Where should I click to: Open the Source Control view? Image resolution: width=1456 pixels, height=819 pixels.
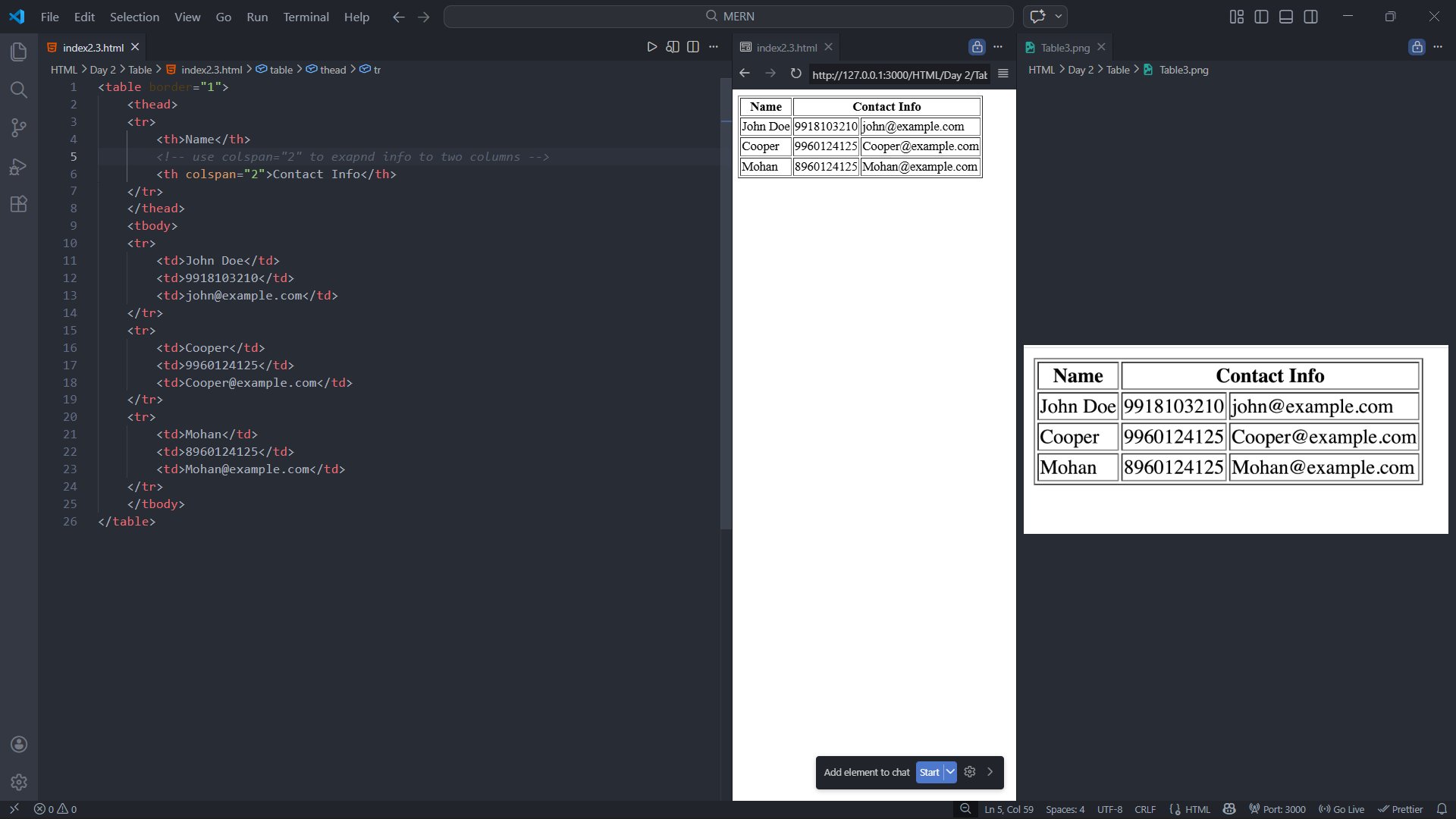click(x=19, y=127)
